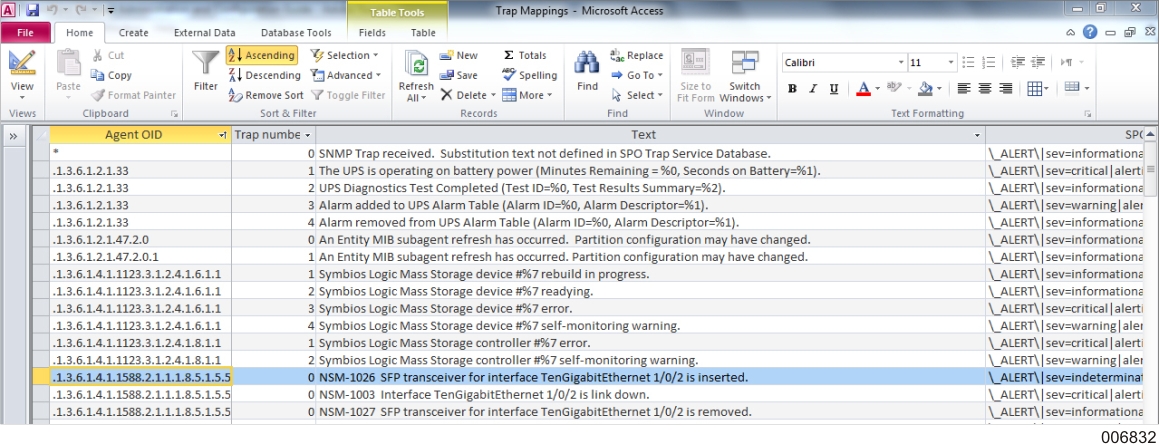The height and width of the screenshot is (447, 1159).
Task: Switch to the Fields tab
Action: 372,33
